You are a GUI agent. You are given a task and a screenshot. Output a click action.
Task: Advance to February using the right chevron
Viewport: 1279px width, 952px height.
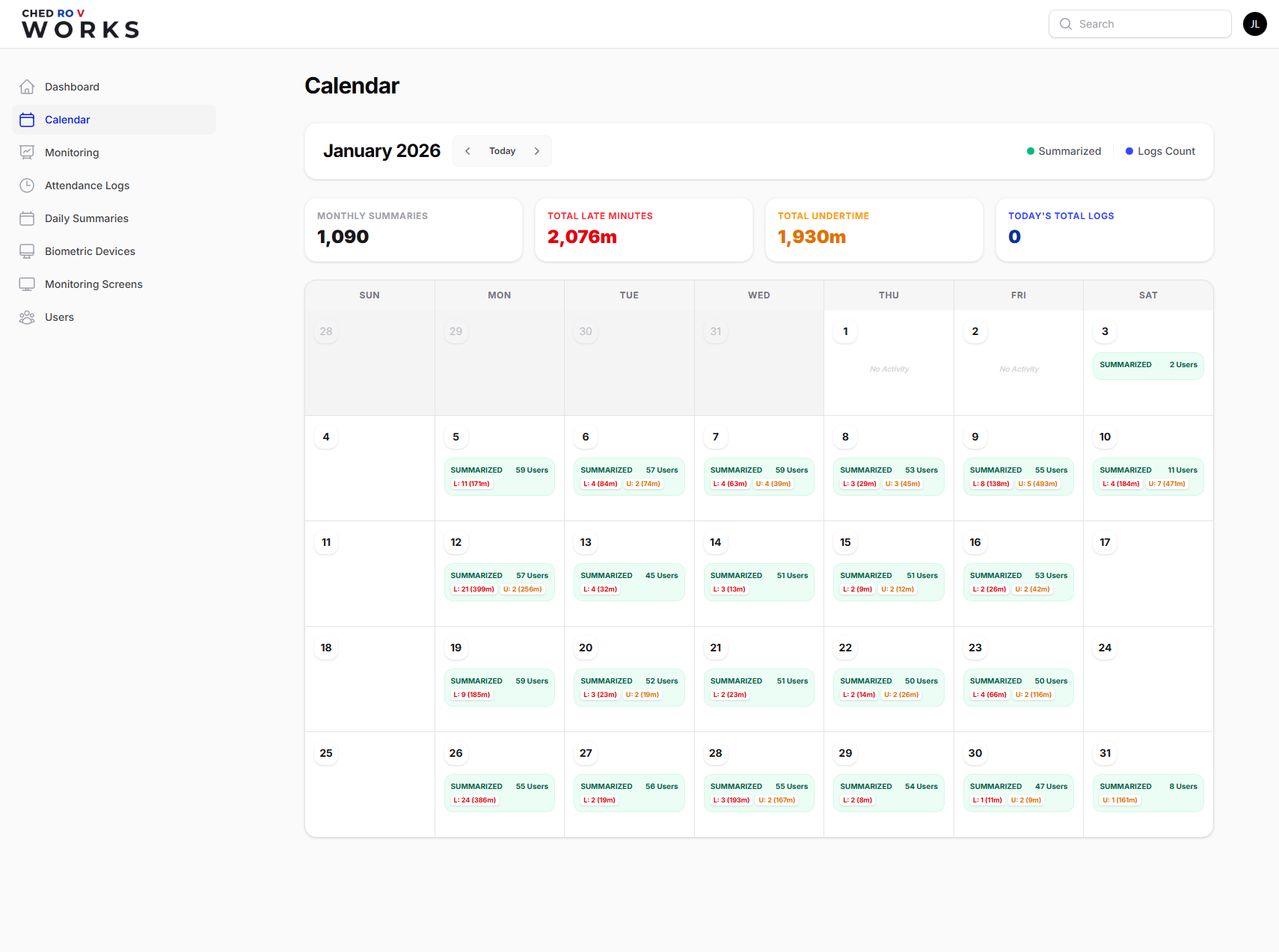pyautogui.click(x=536, y=150)
